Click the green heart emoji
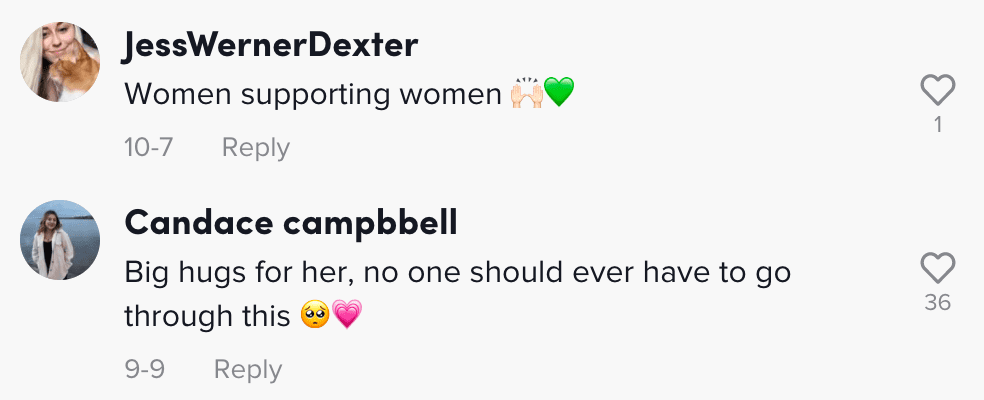 tap(559, 93)
